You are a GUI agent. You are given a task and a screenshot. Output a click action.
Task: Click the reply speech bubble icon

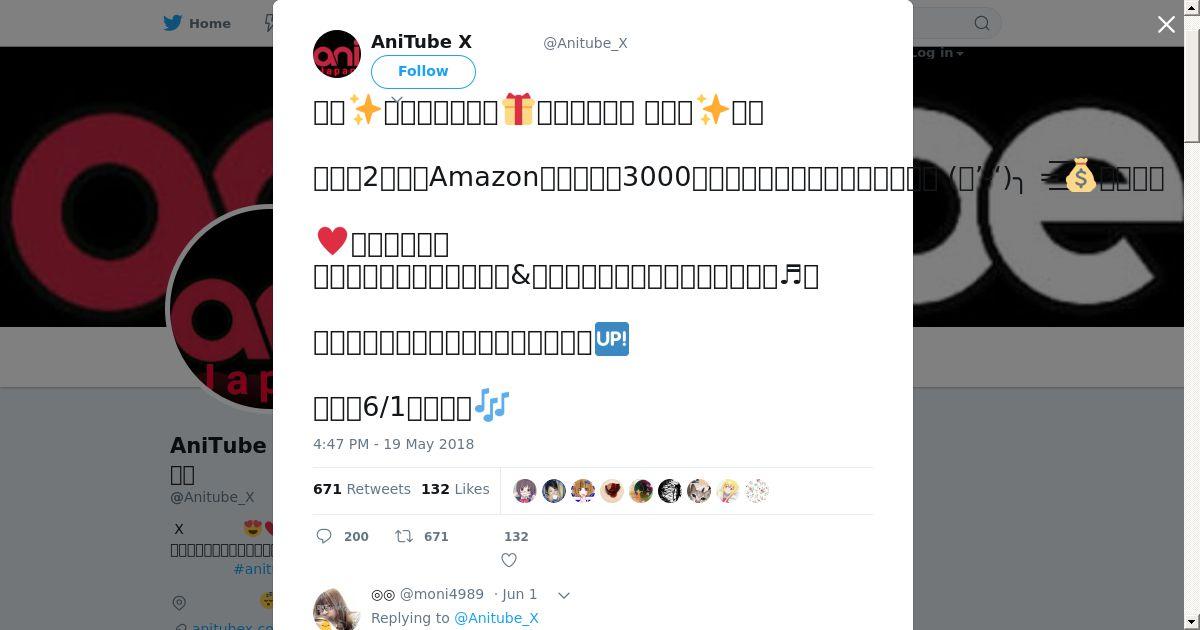point(324,537)
